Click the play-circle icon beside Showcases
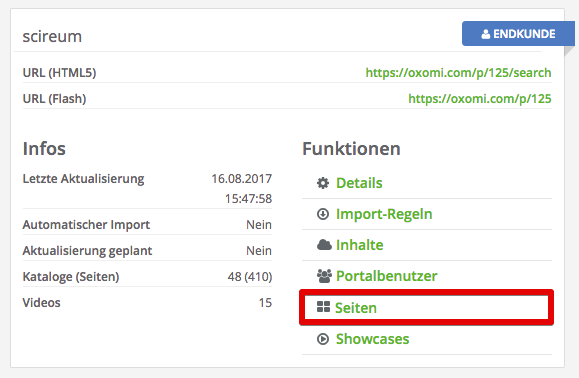This screenshot has width=579, height=378. (323, 339)
